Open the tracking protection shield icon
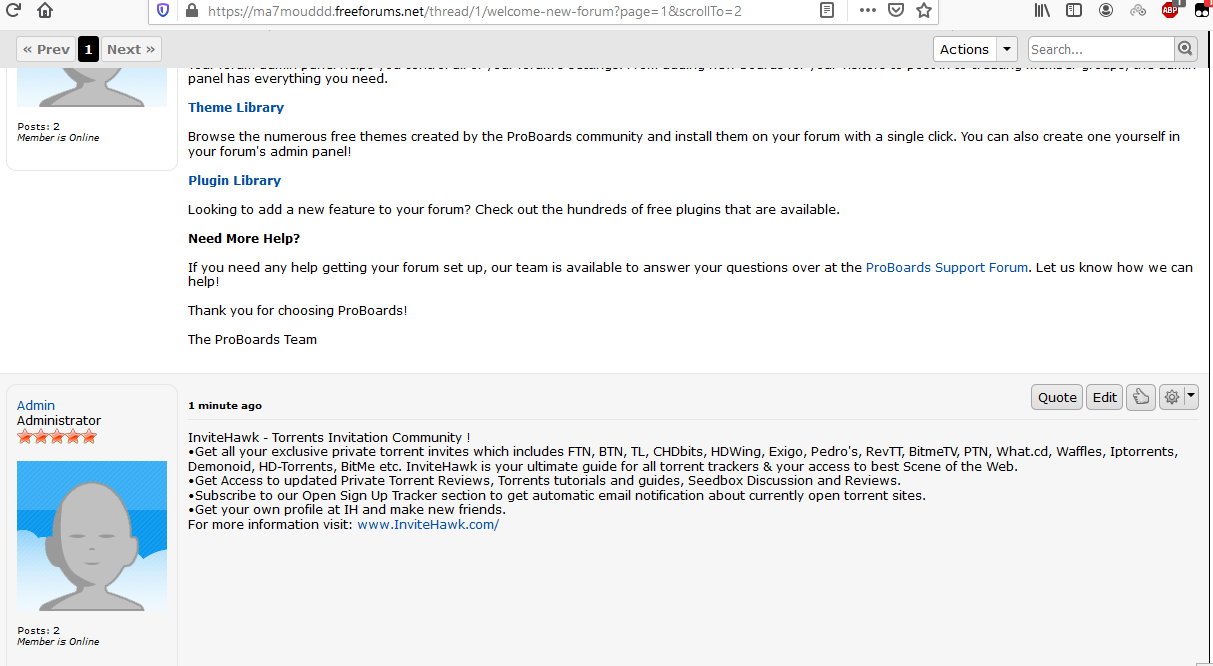Viewport: 1213px width, 666px height. [163, 11]
